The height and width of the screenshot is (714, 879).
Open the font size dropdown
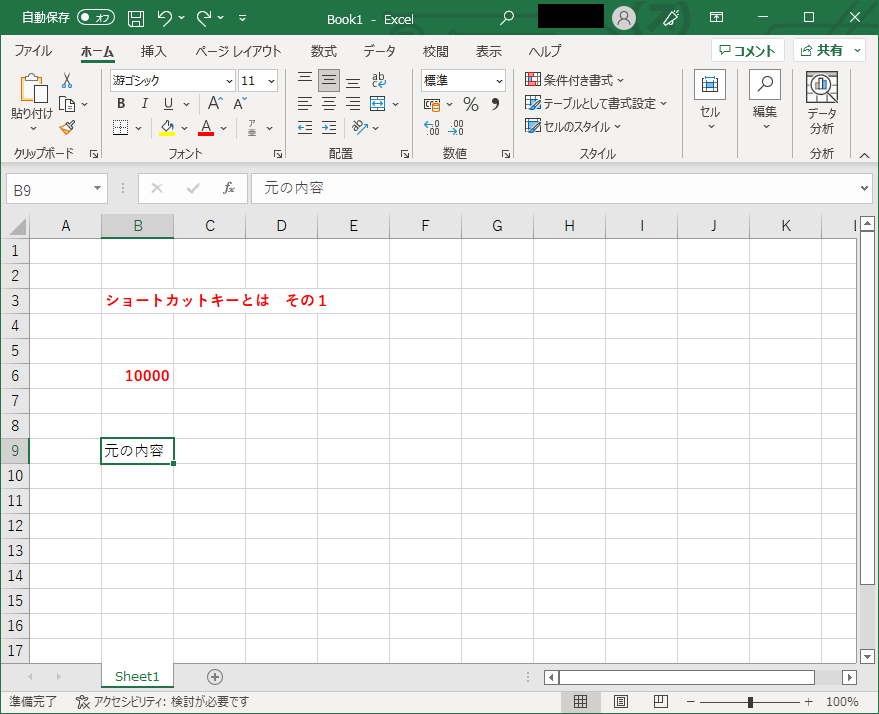[x=271, y=81]
